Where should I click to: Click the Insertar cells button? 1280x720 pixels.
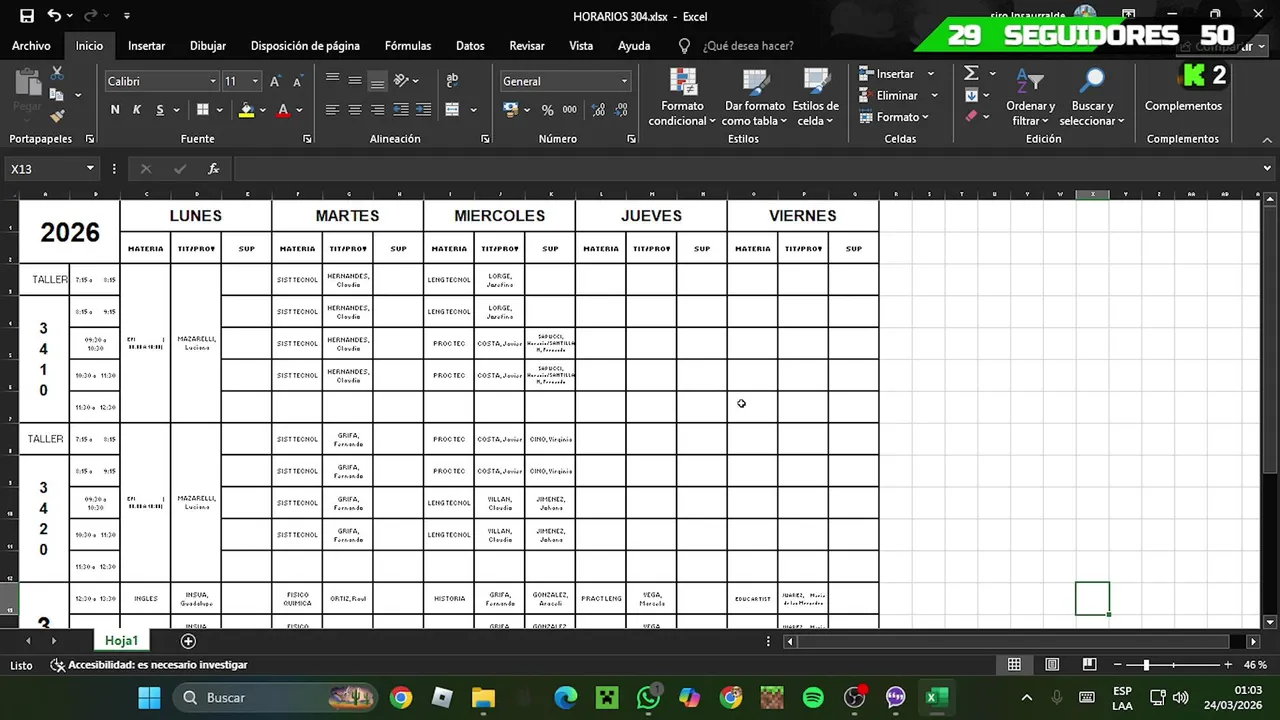click(887, 74)
